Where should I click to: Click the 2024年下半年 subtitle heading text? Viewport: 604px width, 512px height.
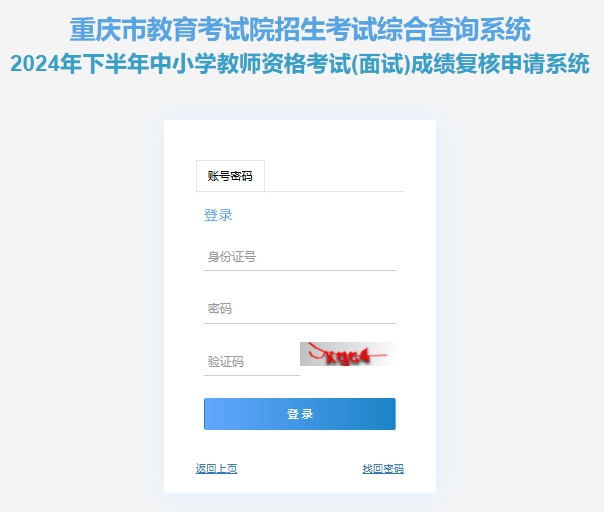(x=300, y=64)
